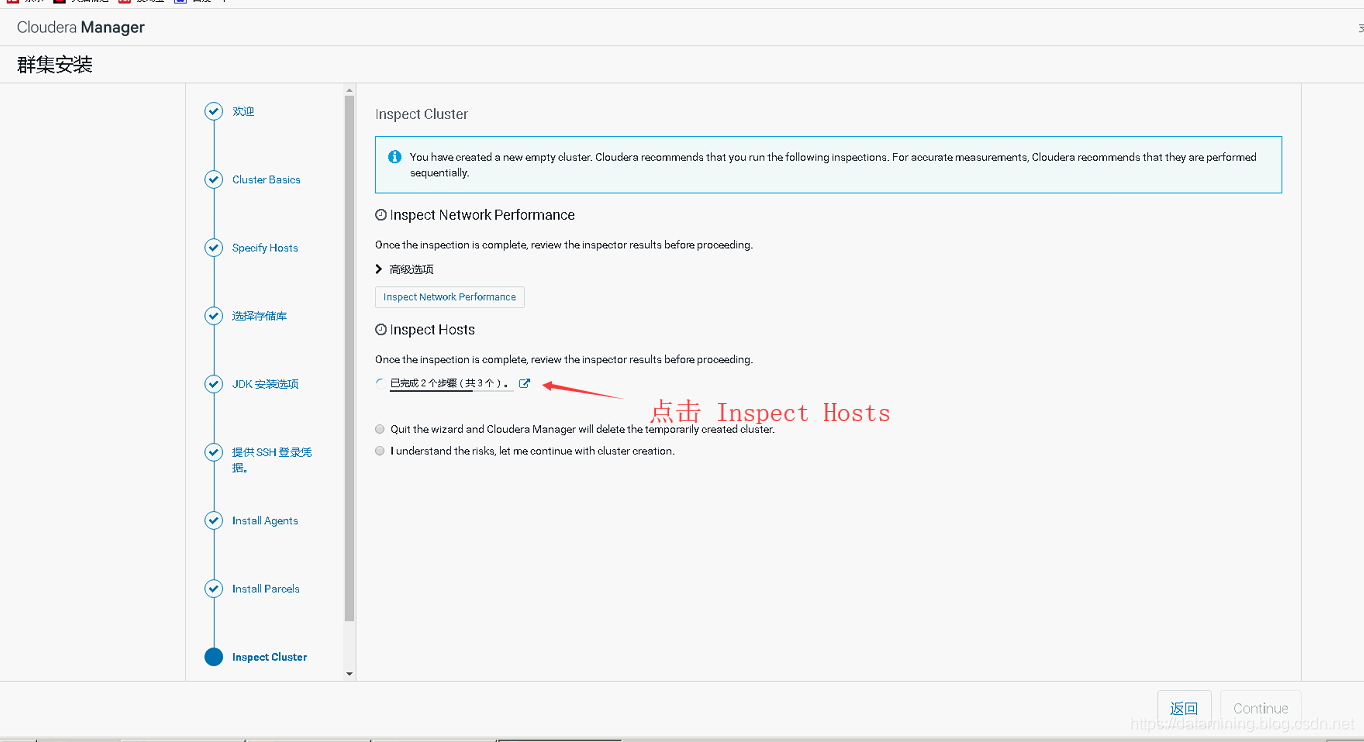The width and height of the screenshot is (1364, 742).
Task: Click the Install Agents step checkmark icon
Action: [213, 520]
